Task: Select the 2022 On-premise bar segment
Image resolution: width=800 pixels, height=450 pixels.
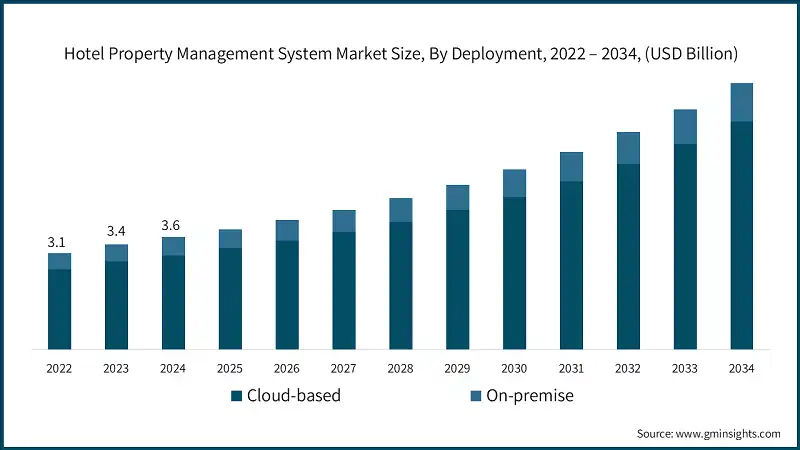Action: click(60, 261)
